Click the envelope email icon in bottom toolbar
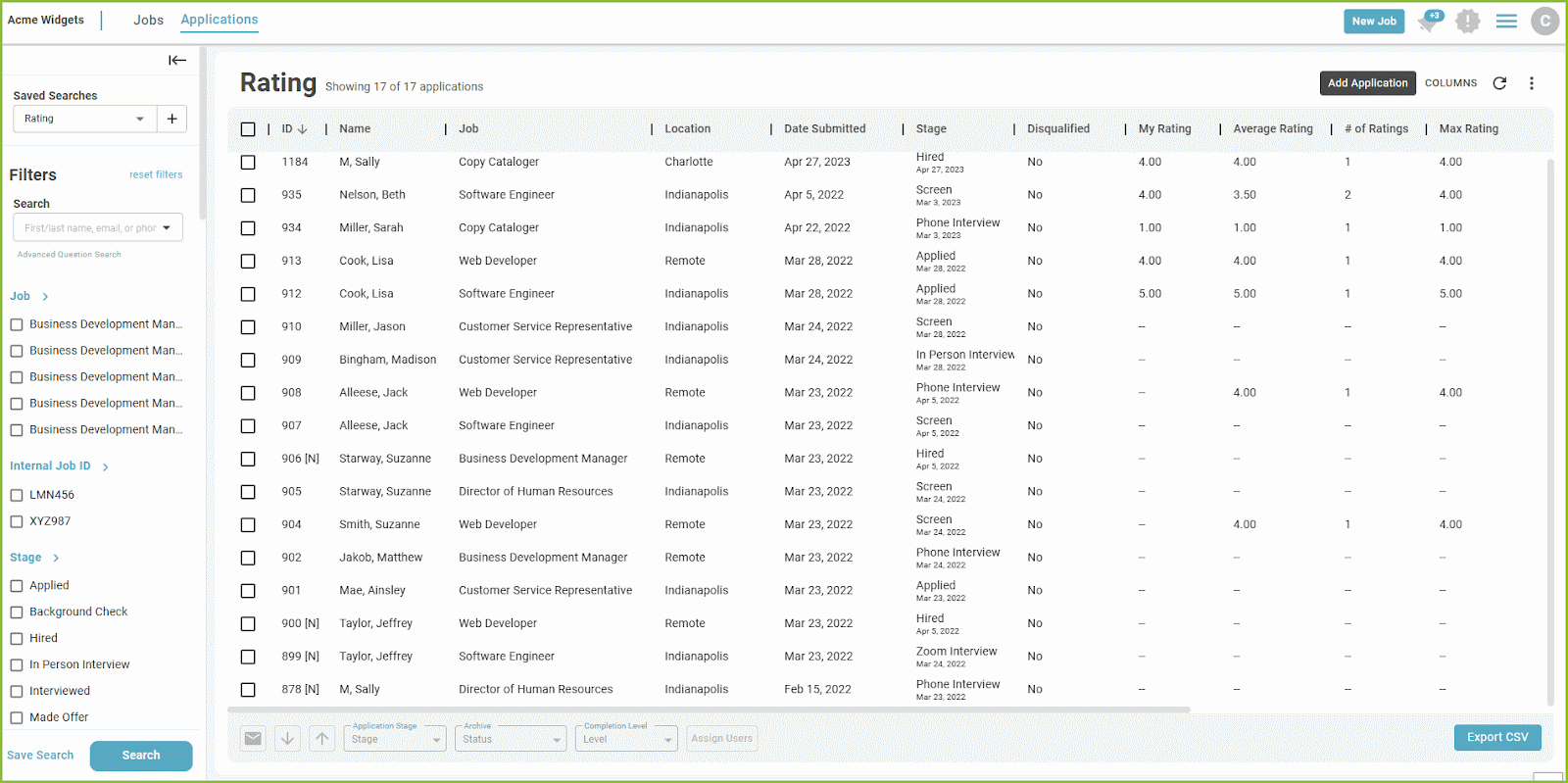The width and height of the screenshot is (1568, 783). coord(253,738)
